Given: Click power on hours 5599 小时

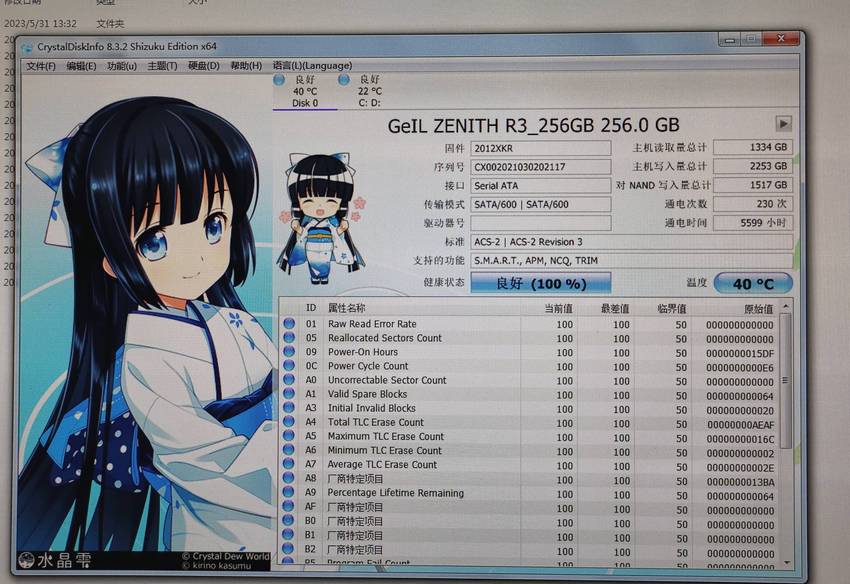Looking at the screenshot, I should 753,223.
